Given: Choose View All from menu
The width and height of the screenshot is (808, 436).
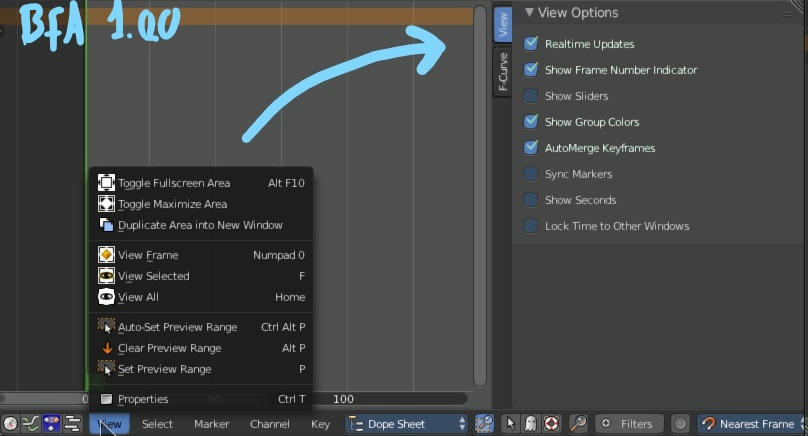Looking at the screenshot, I should (201, 297).
